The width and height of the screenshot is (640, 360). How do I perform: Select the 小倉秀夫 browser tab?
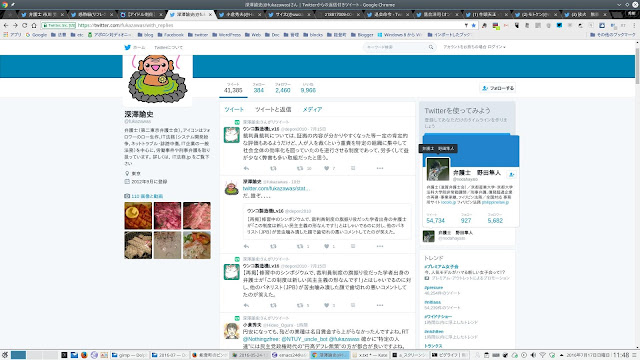[239, 14]
